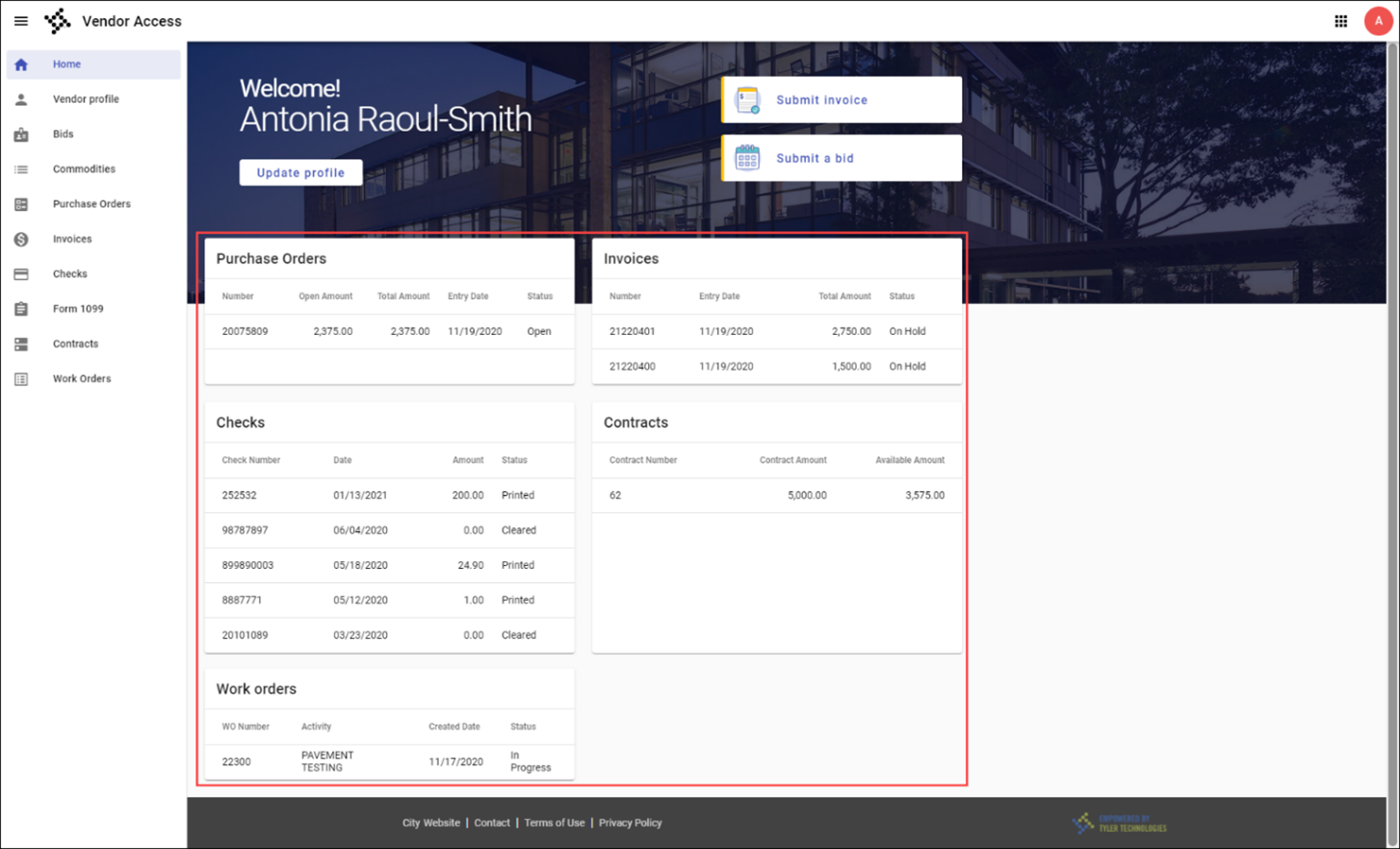This screenshot has height=849, width=1400.
Task: Go to Vendor profile page
Action: point(86,99)
